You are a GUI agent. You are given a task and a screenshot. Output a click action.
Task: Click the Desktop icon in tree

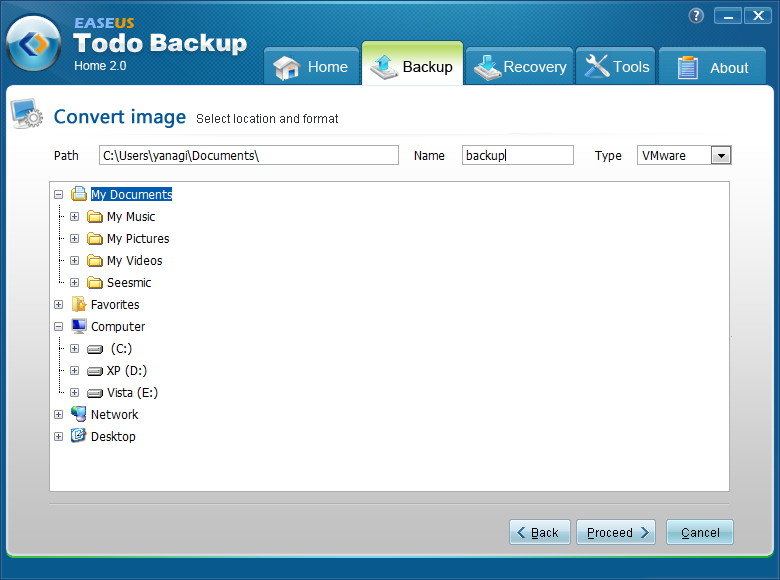(78, 436)
